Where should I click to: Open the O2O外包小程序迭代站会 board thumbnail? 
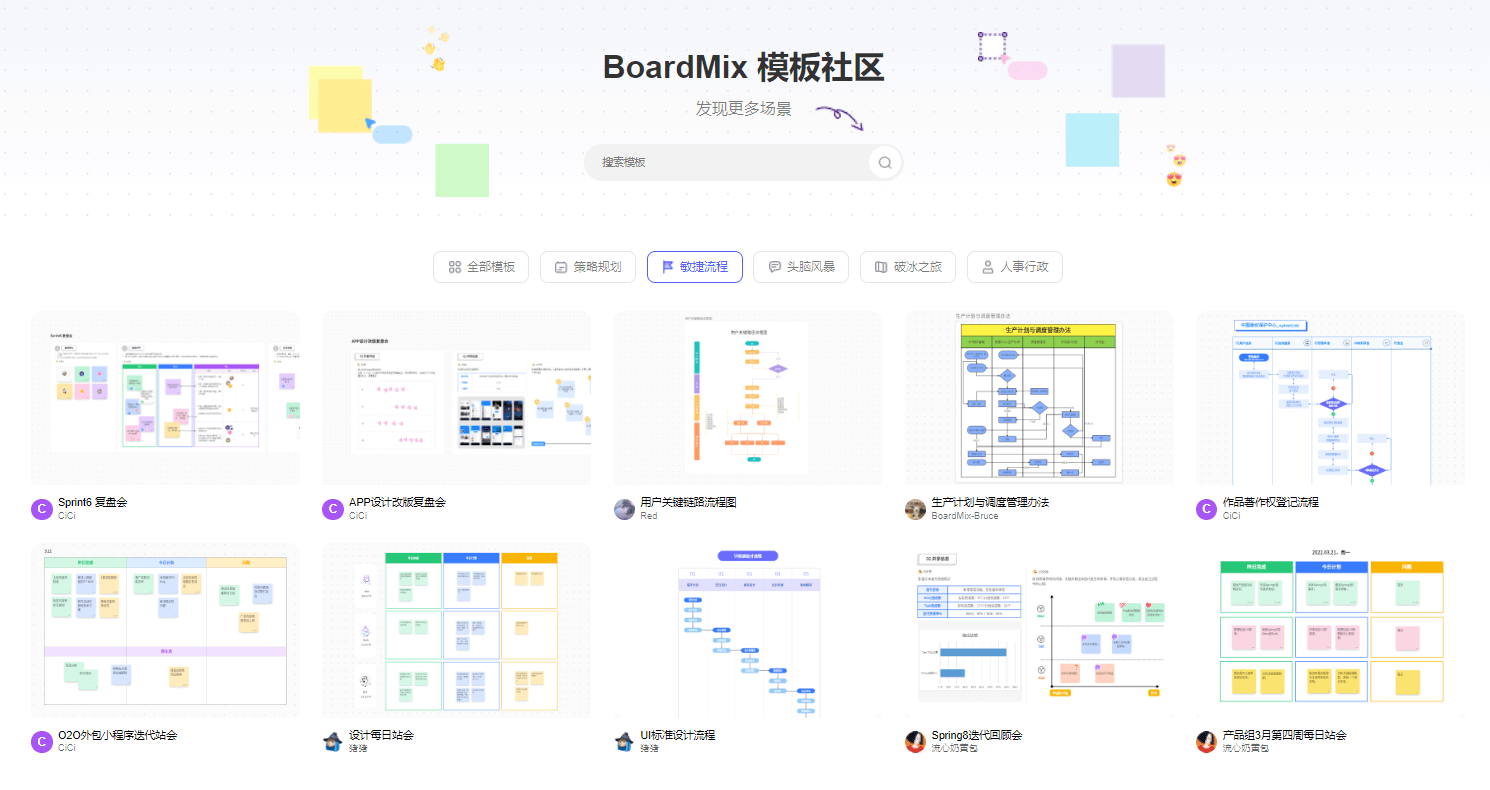tap(165, 631)
